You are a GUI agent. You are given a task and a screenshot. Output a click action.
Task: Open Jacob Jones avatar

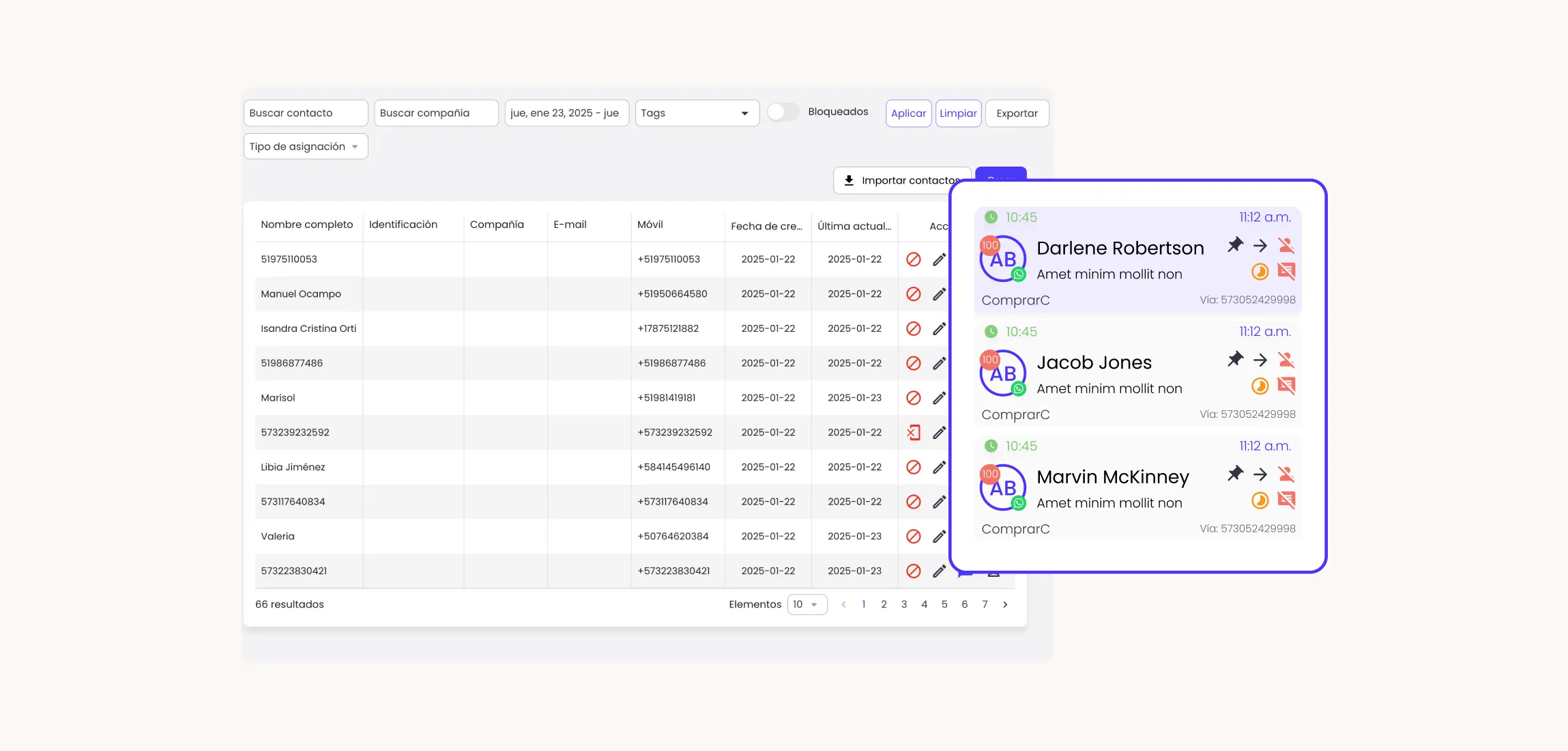pos(1003,373)
